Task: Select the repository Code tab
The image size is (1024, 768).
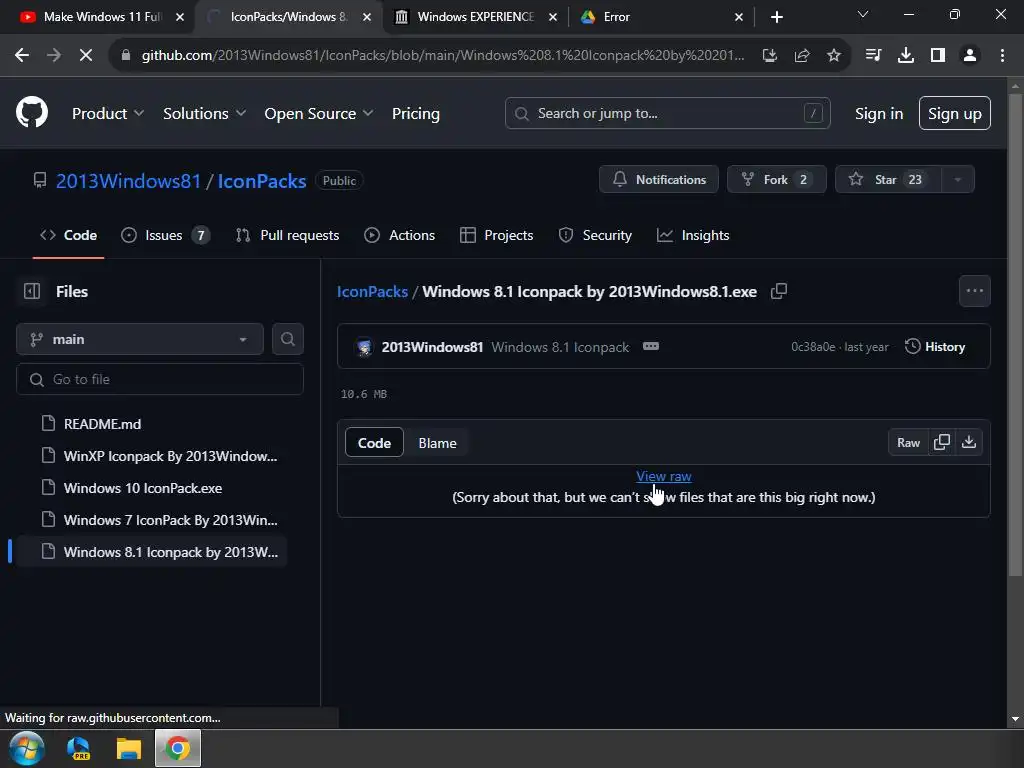Action: point(69,235)
